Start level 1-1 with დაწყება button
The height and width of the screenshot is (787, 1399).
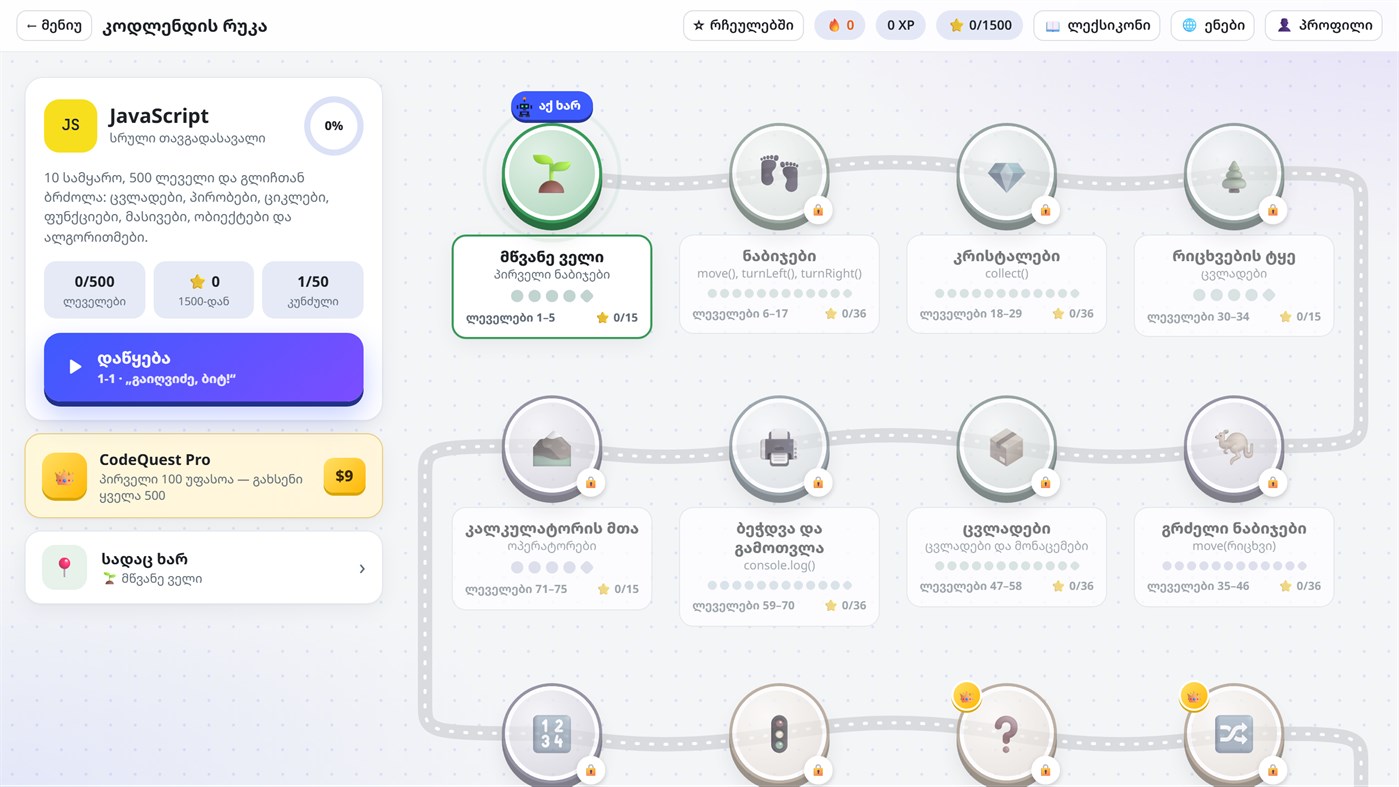[x=204, y=368]
